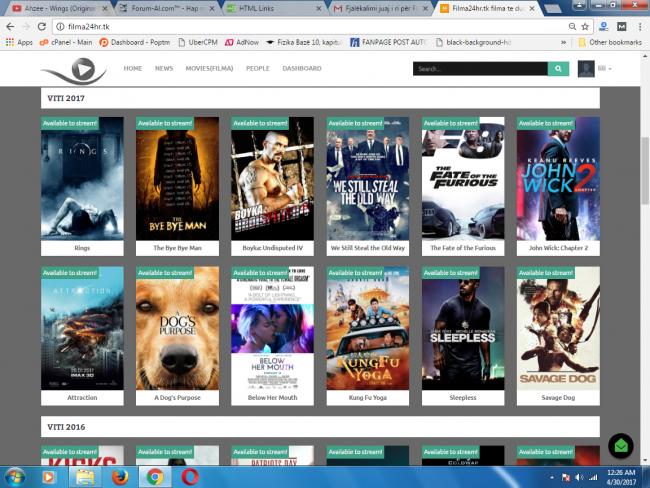The height and width of the screenshot is (488, 650).
Task: Open John Wick: Chapter 2 poster
Action: [558, 179]
